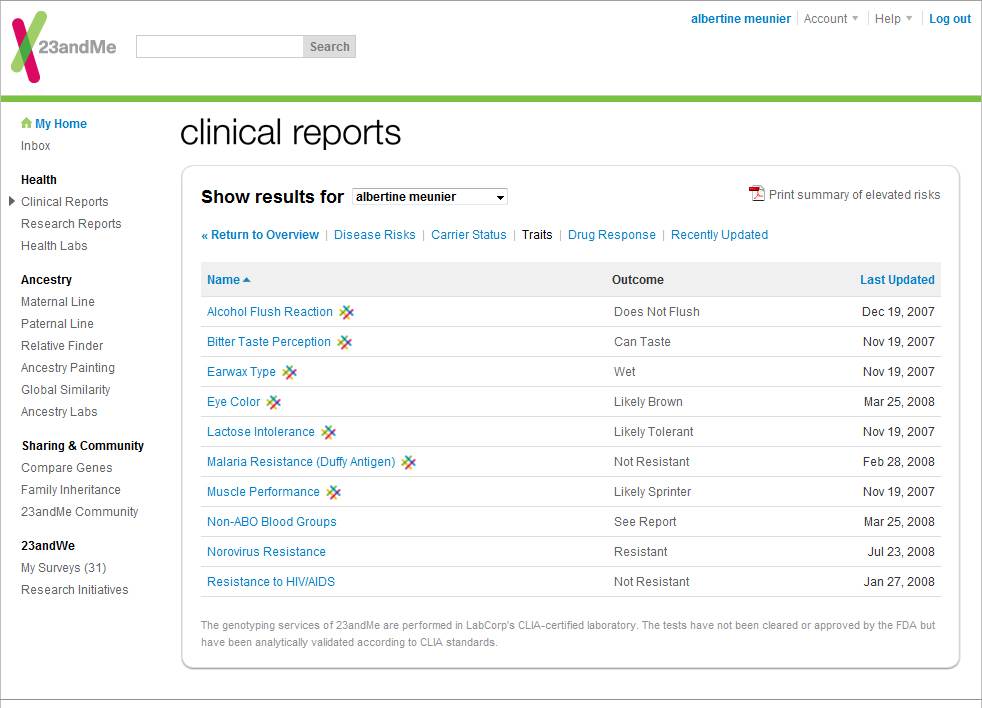Screen dimensions: 982x708
Task: Open the Resistance to HIV/AIDS report
Action: pos(271,583)
